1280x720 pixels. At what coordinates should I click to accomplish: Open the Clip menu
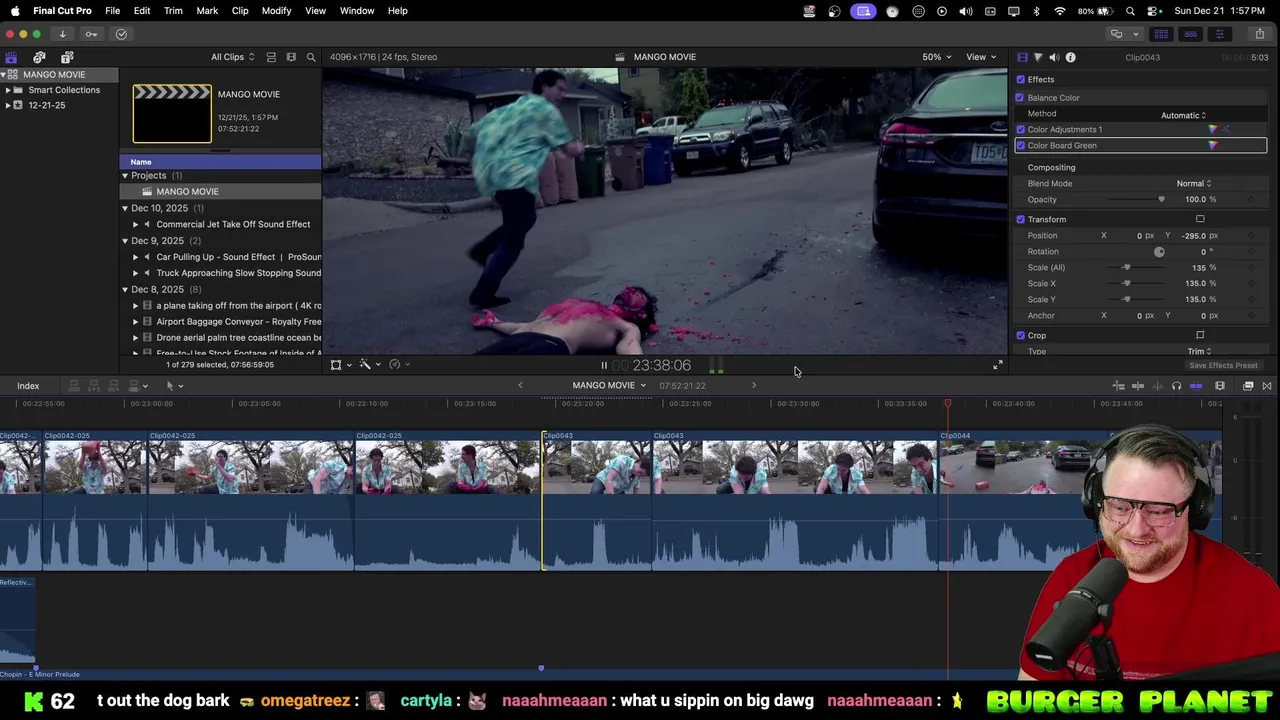tap(240, 11)
